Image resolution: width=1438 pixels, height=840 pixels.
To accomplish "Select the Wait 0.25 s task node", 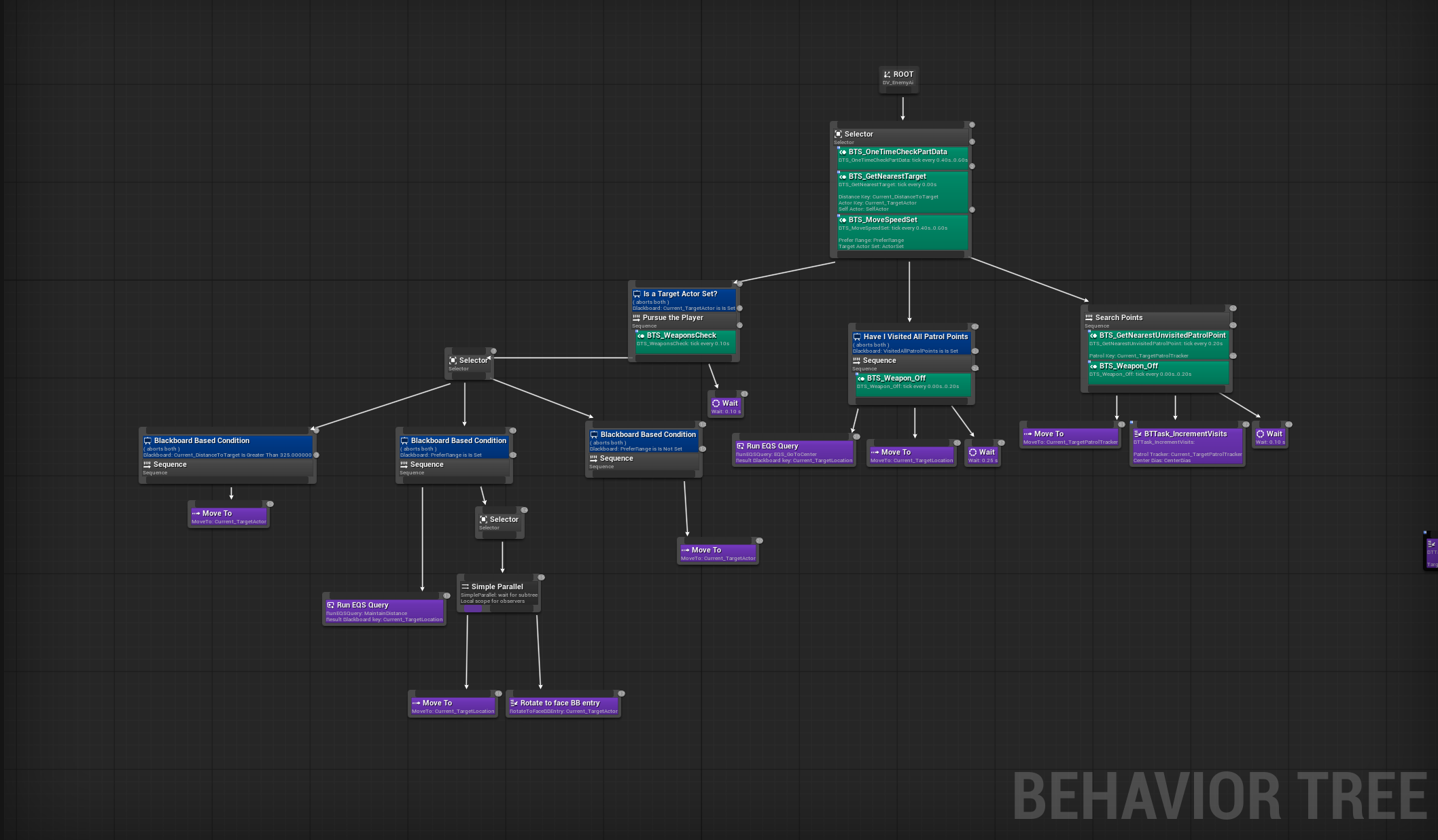I will 981,455.
